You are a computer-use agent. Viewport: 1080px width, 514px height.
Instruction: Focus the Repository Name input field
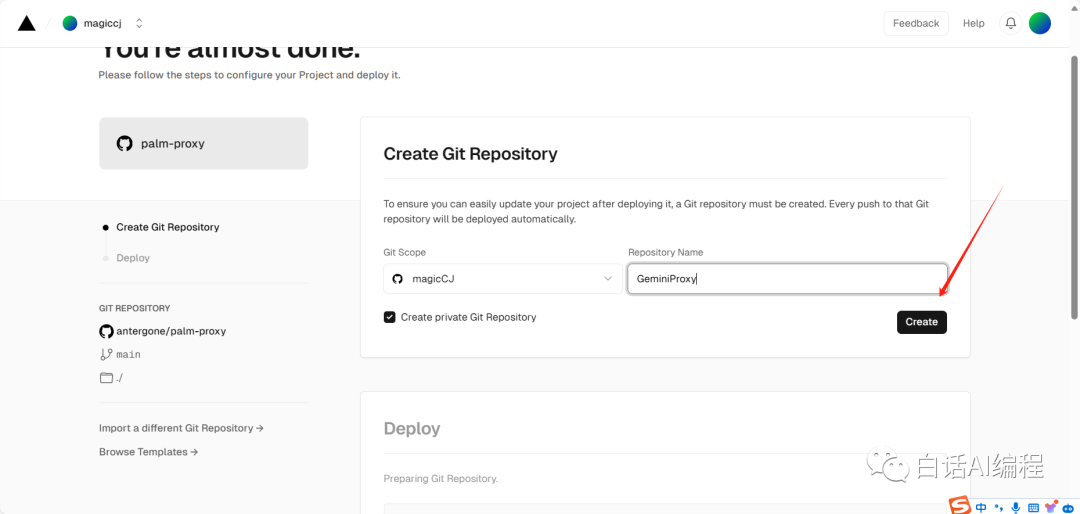pos(787,279)
